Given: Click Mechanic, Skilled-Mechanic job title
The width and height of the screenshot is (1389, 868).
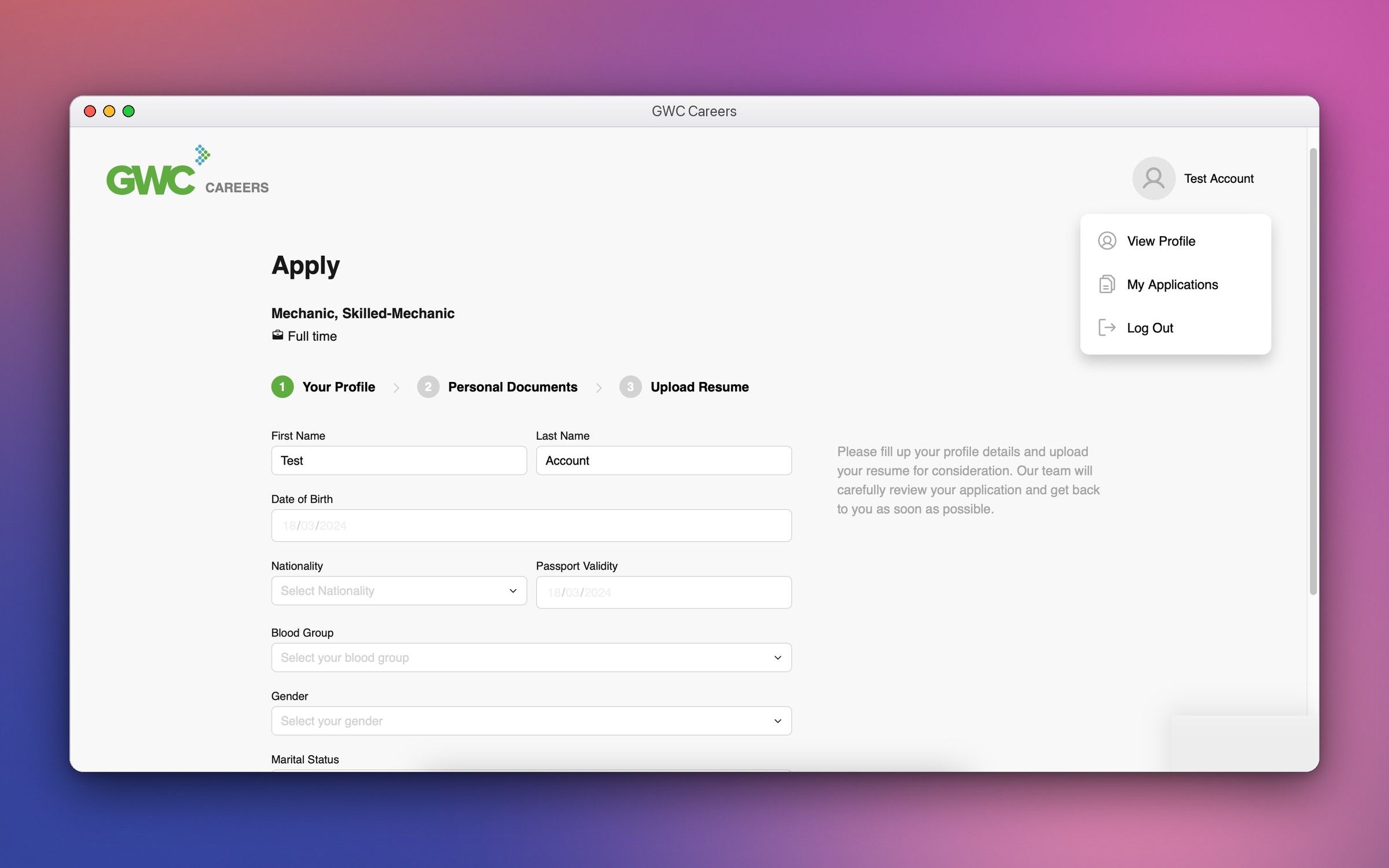Looking at the screenshot, I should [x=363, y=313].
